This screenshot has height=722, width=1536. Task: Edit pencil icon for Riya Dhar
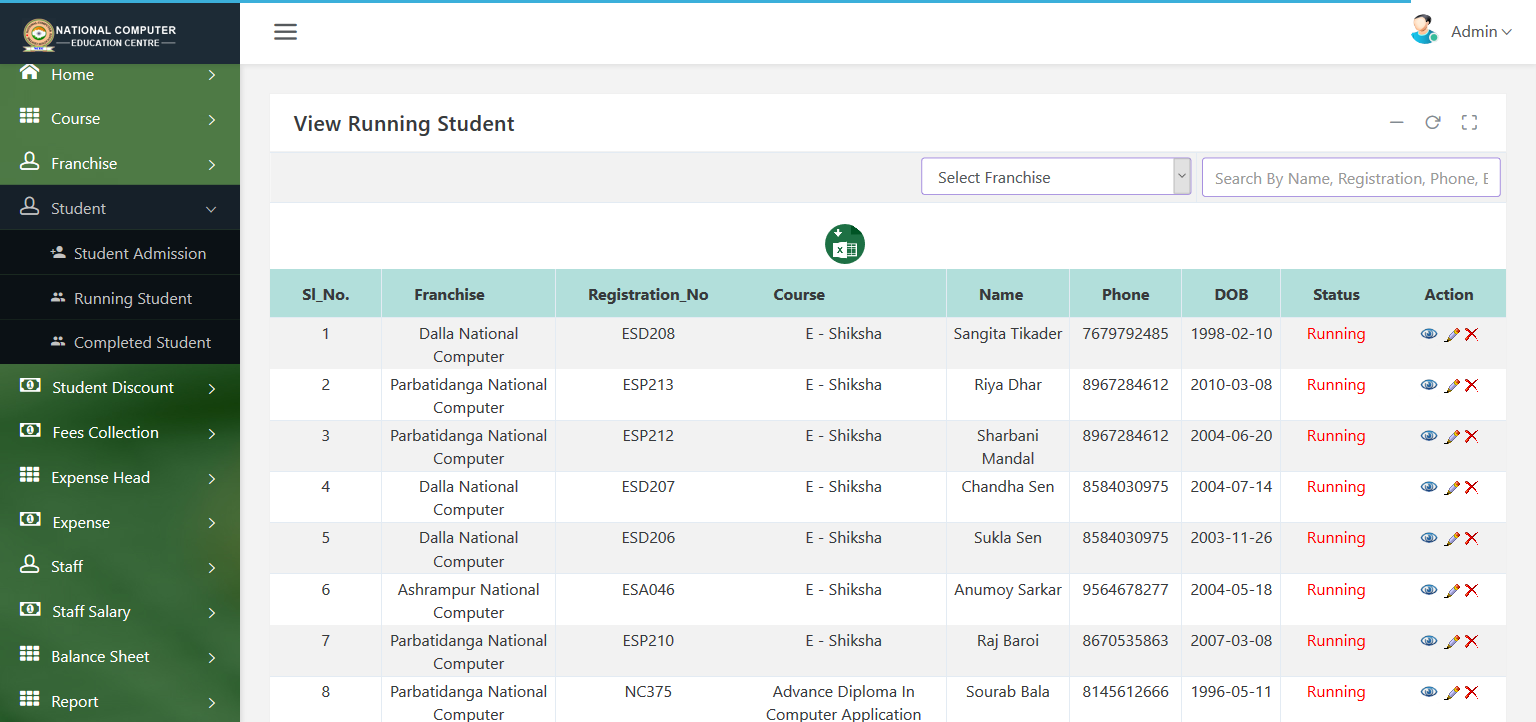(x=1452, y=385)
